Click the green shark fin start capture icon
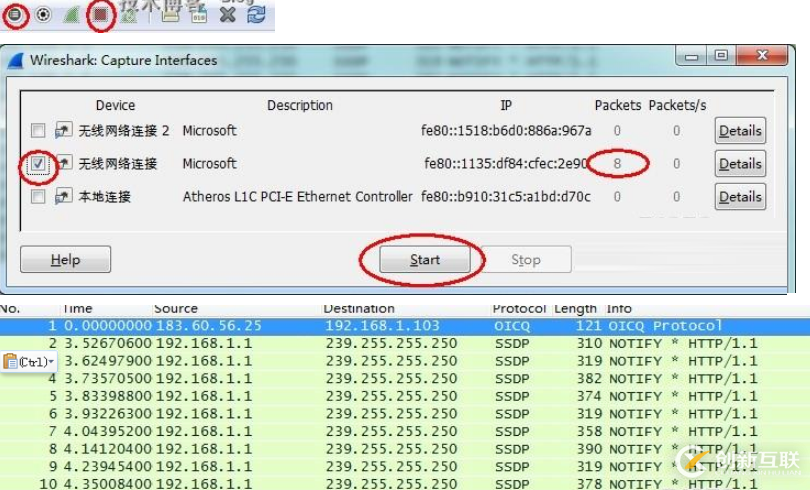810x490 pixels. 71,14
